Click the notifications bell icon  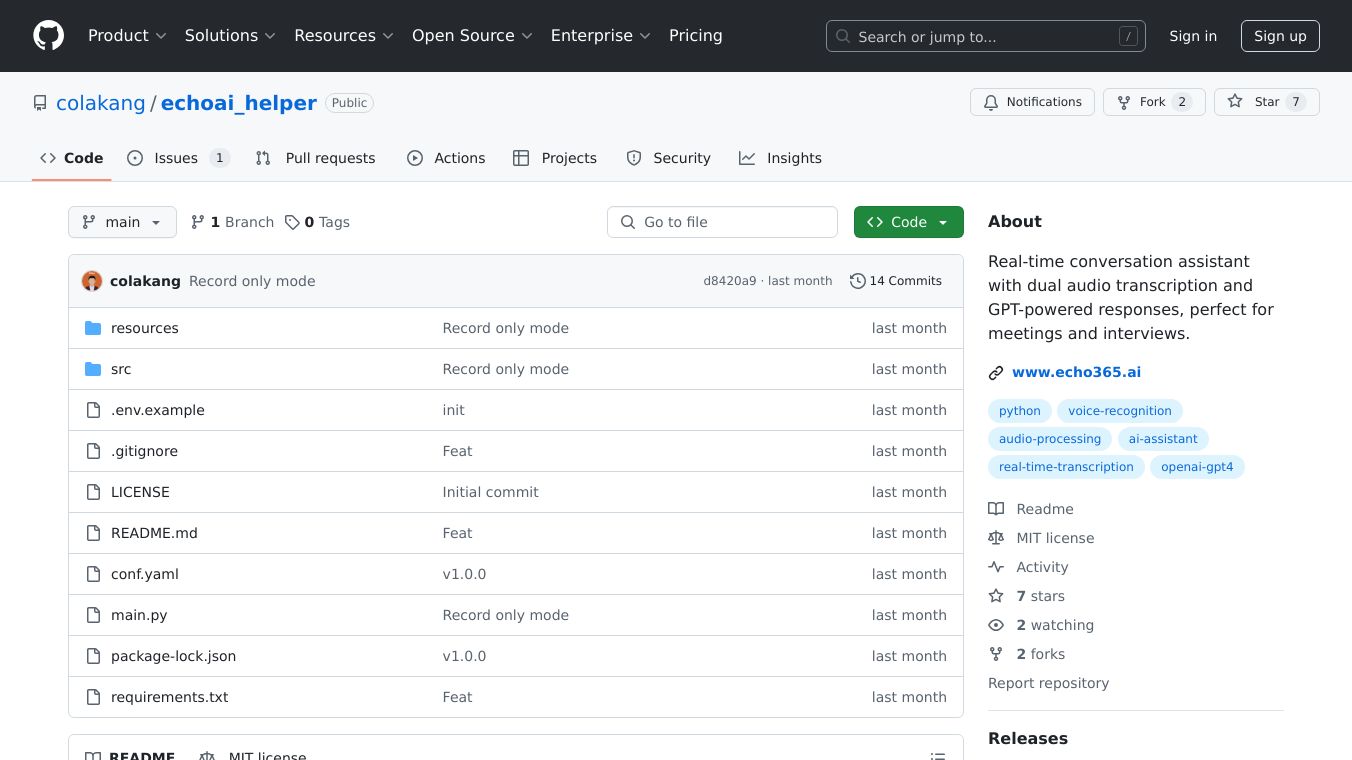991,102
